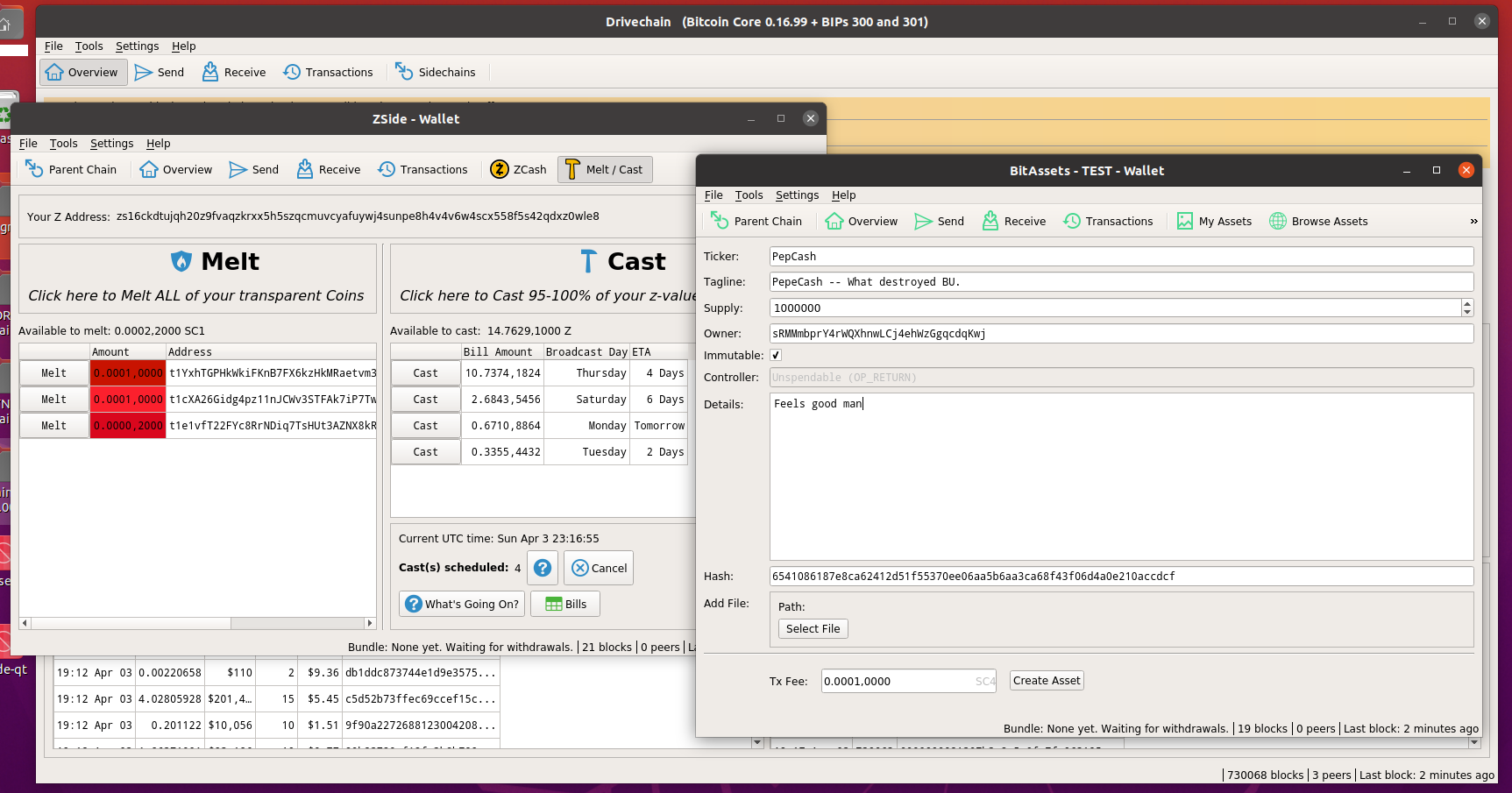Open Overview tab in Drivechain window
This screenshot has width=1512, height=793.
83,72
